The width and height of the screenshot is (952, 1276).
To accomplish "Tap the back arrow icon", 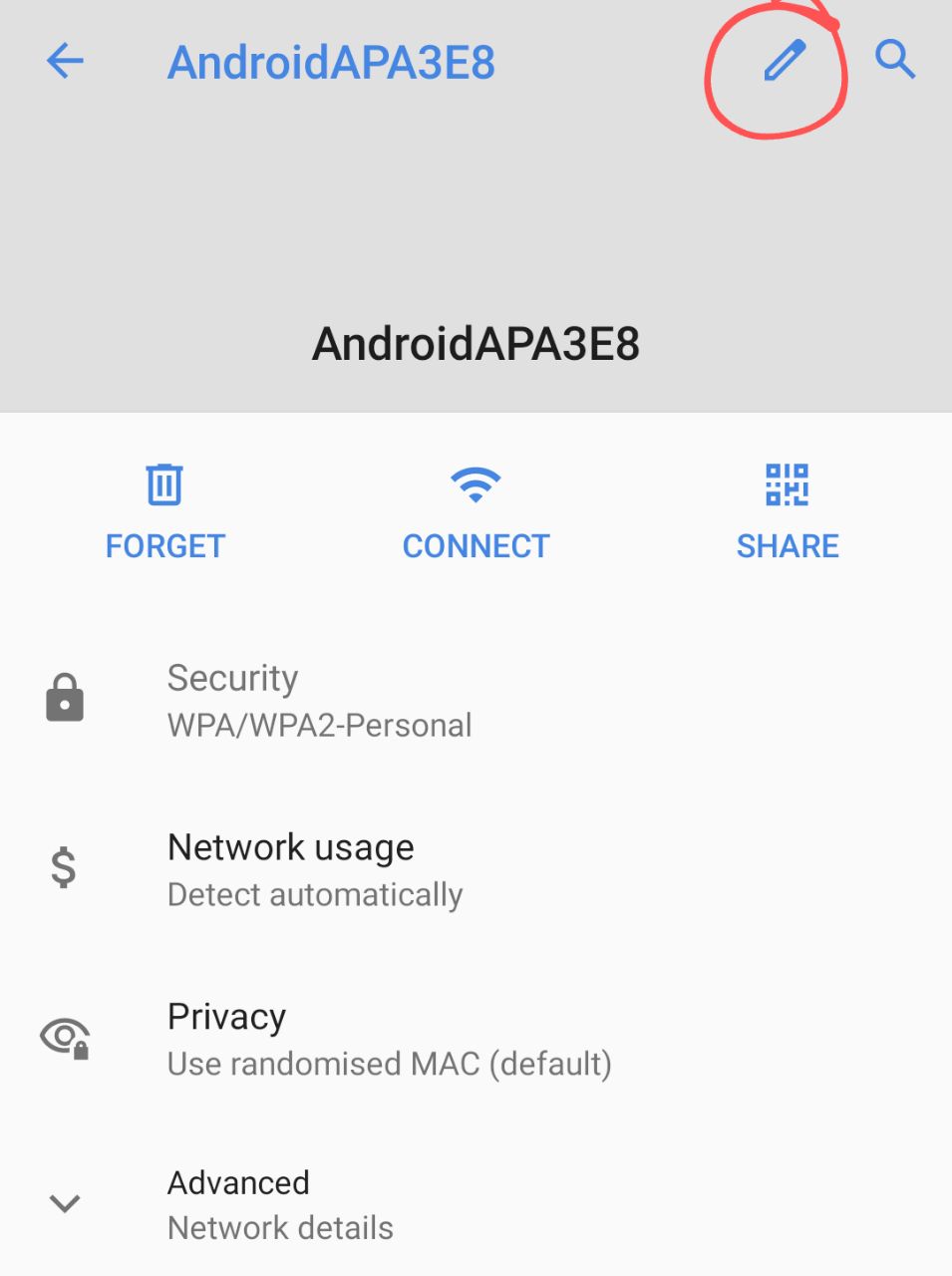I will (65, 62).
